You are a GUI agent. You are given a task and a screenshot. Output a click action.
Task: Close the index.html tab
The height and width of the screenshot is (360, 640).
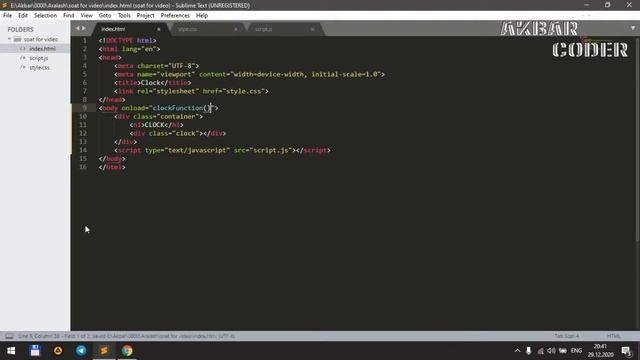click(x=159, y=29)
